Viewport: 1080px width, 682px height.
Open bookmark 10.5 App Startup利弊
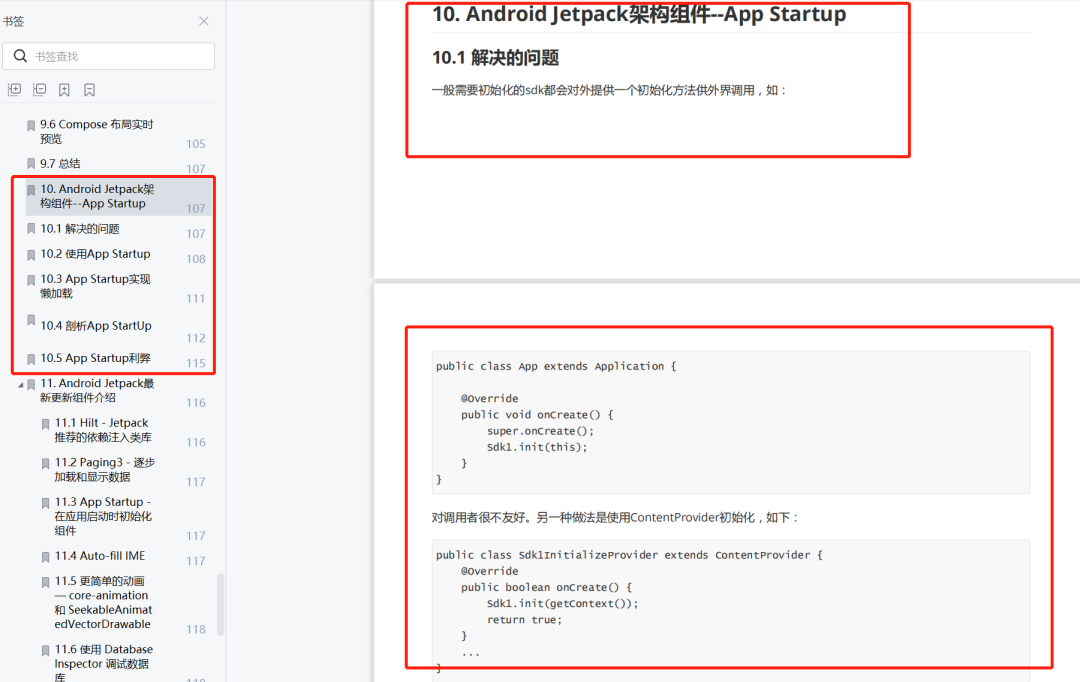tap(95, 358)
